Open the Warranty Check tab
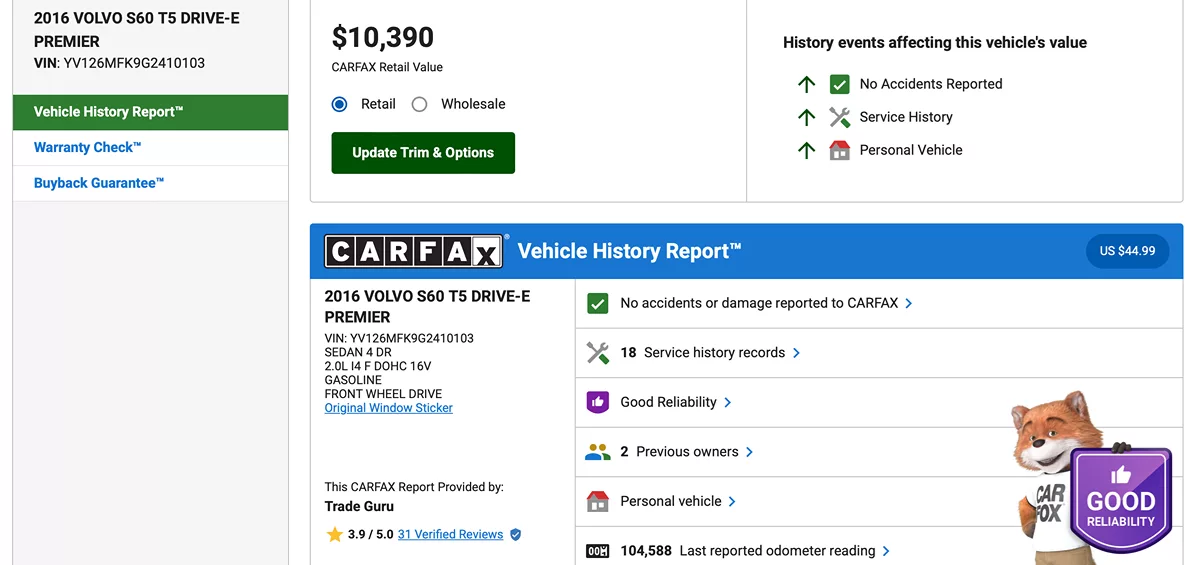The image size is (1200, 565). 88,148
